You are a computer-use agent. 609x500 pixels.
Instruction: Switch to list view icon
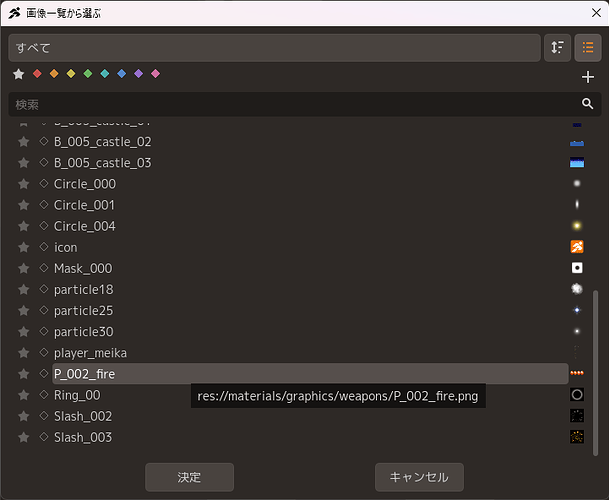(x=588, y=48)
